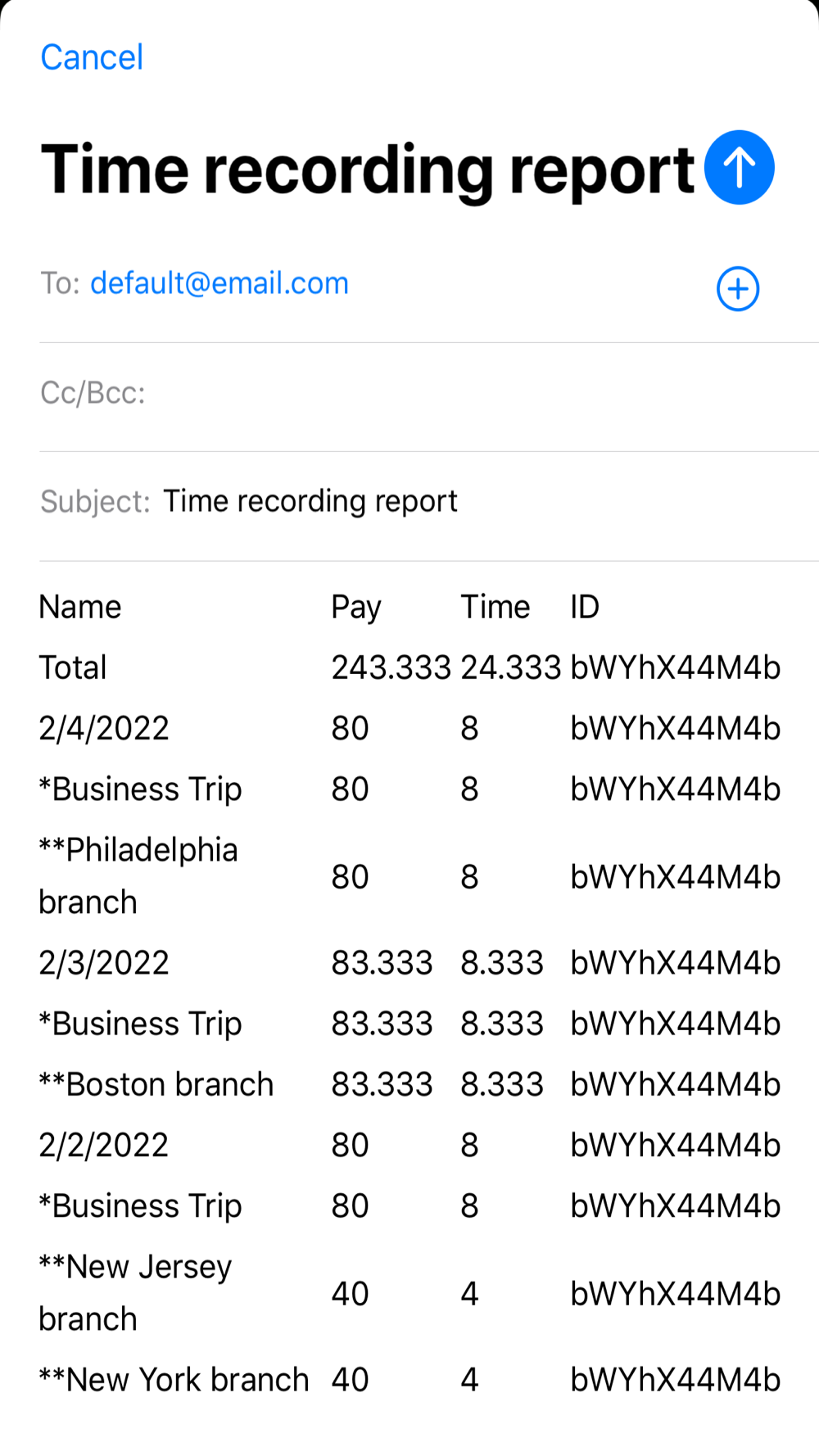This screenshot has height=1456, width=819.
Task: Tap the **Philadelphia branch entry
Action: (x=138, y=876)
